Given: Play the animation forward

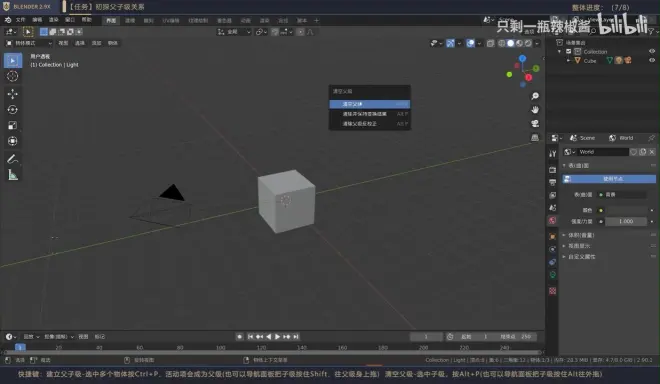Looking at the screenshot, I should (277, 337).
